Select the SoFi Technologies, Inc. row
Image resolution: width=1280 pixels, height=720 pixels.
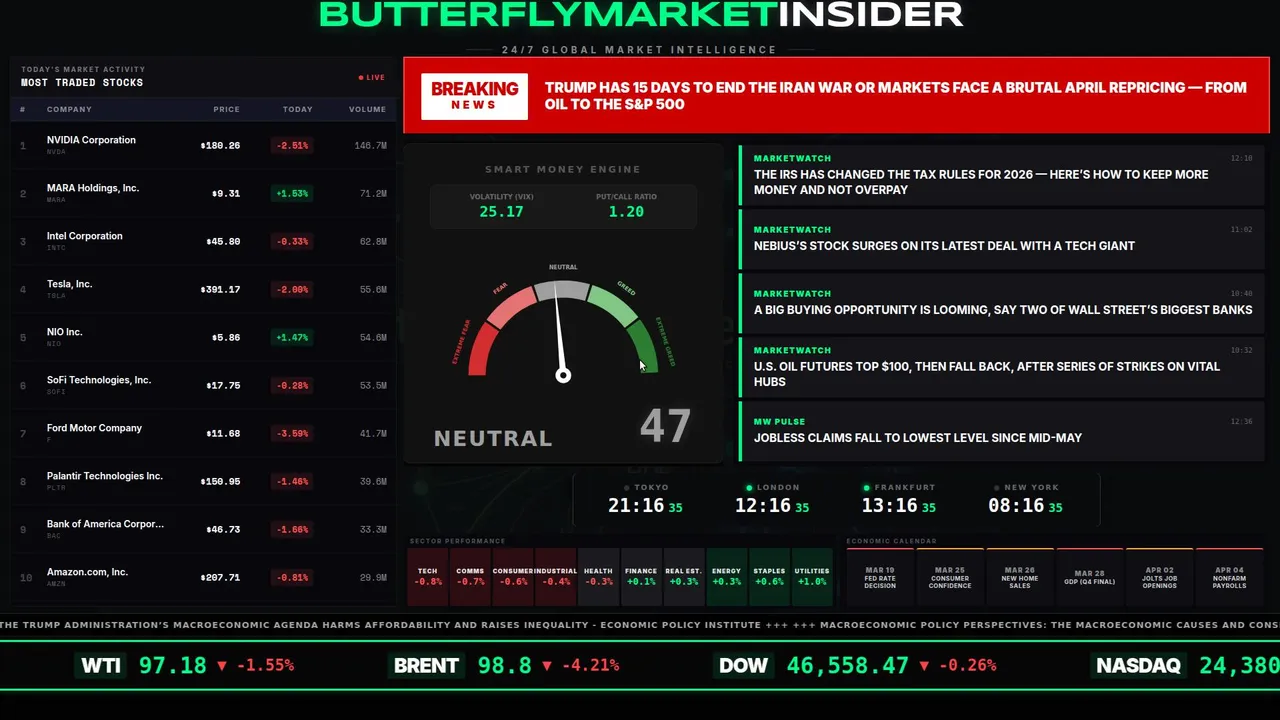point(204,385)
